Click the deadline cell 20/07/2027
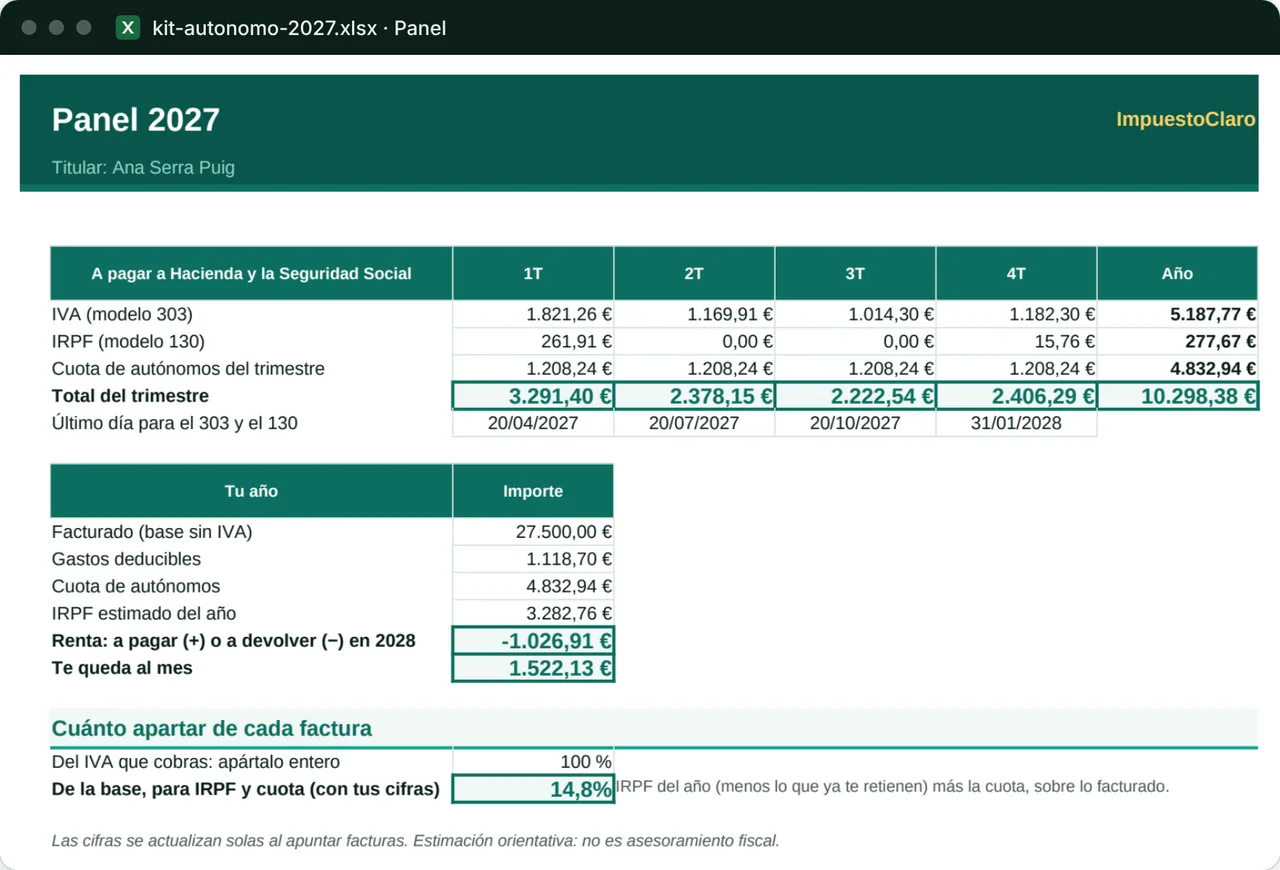The width and height of the screenshot is (1280, 870). pos(694,423)
